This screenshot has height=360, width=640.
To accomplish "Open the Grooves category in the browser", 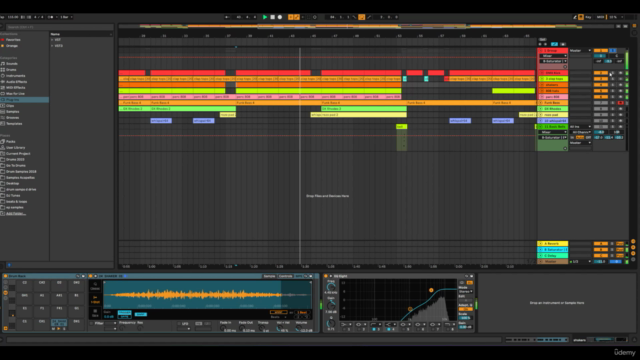I will 13,118.
